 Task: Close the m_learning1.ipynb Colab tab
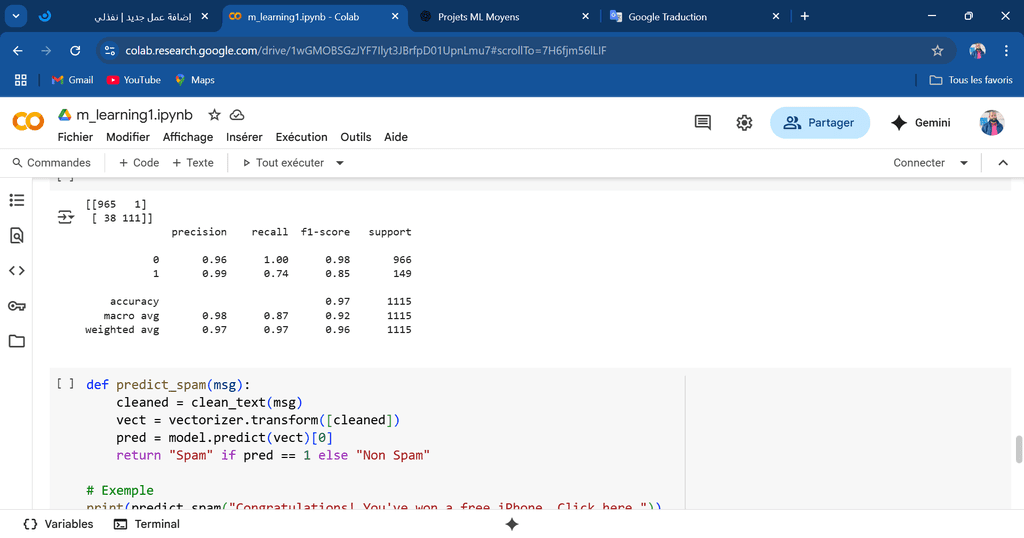[395, 16]
